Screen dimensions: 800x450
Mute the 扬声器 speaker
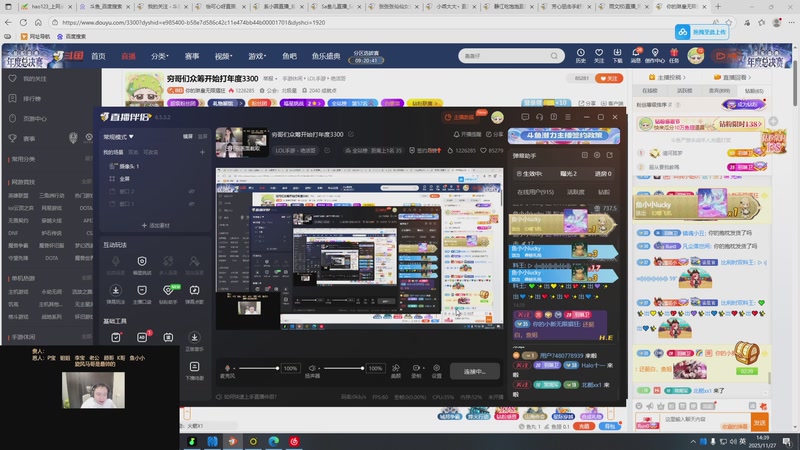312,368
